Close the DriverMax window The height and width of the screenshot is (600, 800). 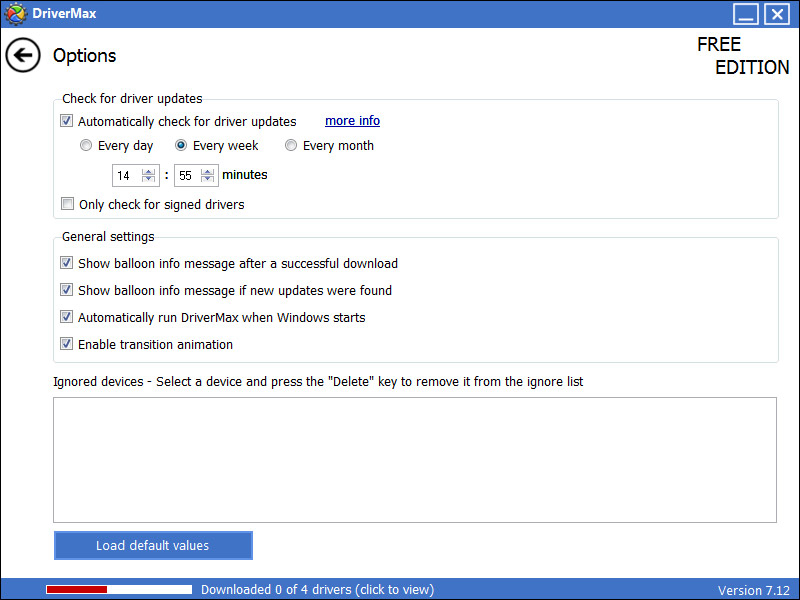tap(777, 14)
